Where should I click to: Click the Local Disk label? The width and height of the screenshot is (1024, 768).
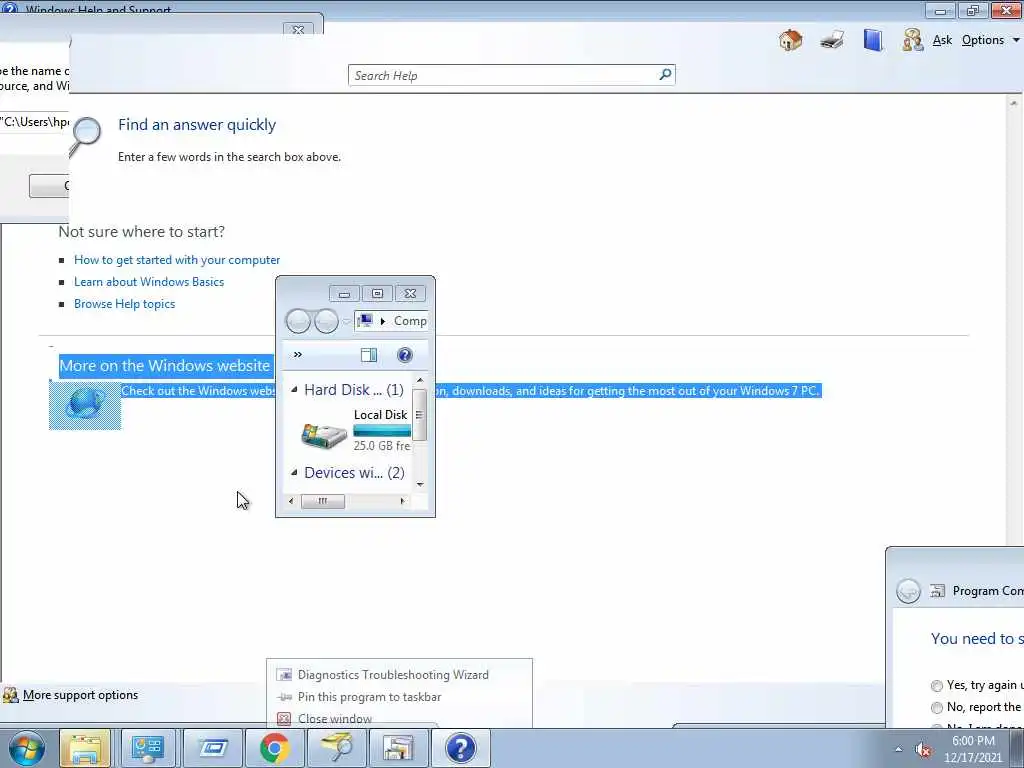click(381, 415)
